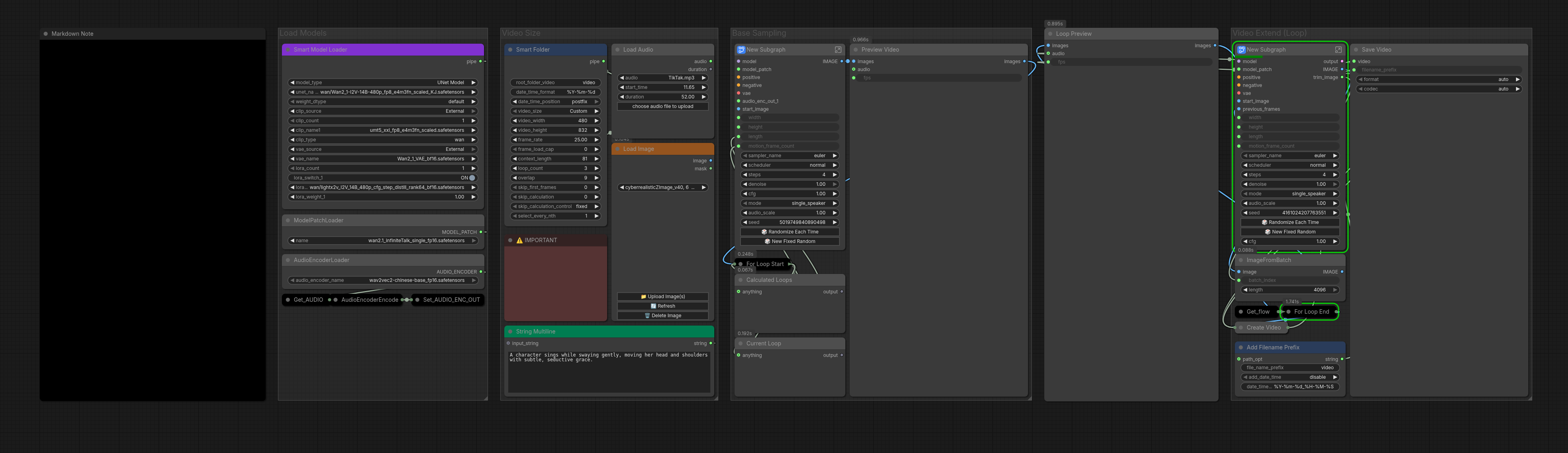Viewport: 1568px width, 453px height.
Task: Open the Base Sampling subgraph enter icon
Action: click(837, 49)
